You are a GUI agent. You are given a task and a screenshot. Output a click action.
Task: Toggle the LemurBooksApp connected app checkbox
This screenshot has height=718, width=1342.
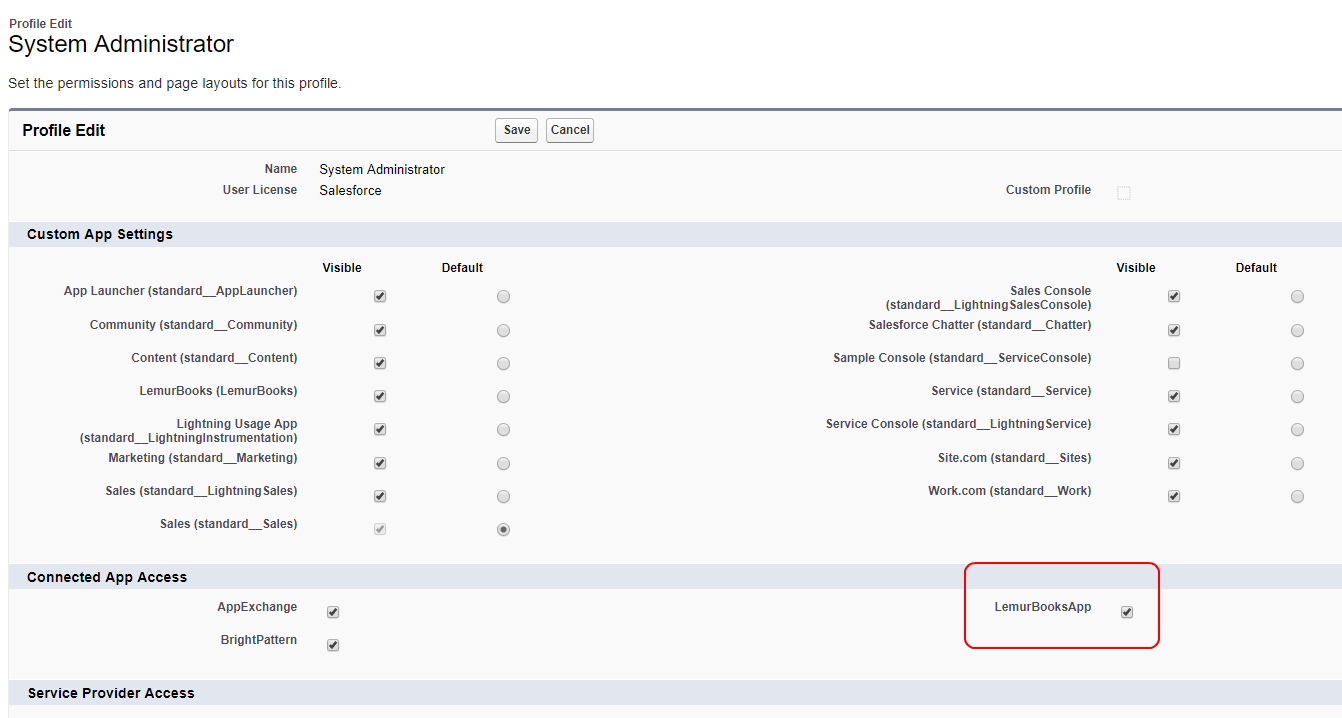click(x=1127, y=612)
